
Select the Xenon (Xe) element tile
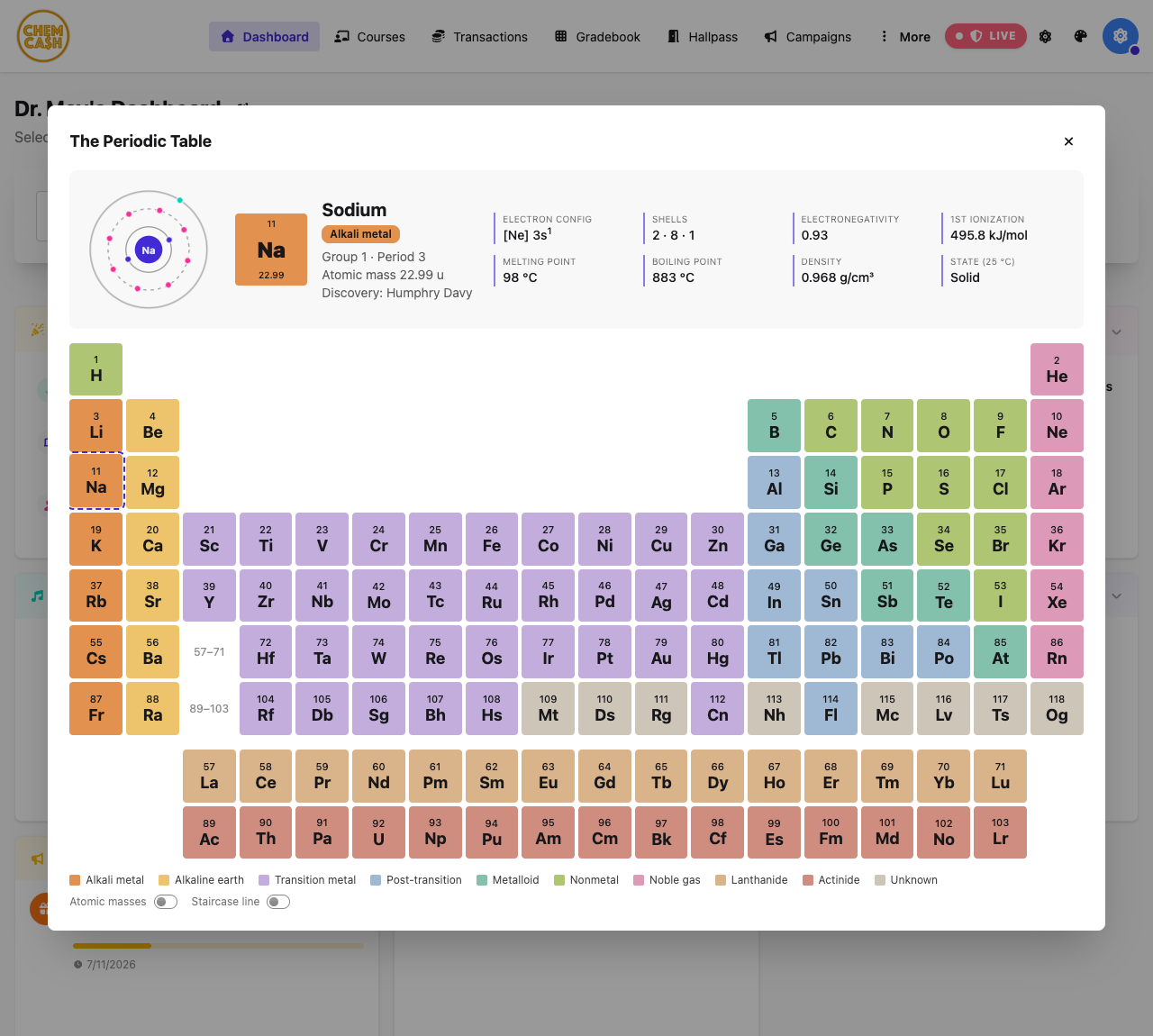pyautogui.click(x=1057, y=595)
